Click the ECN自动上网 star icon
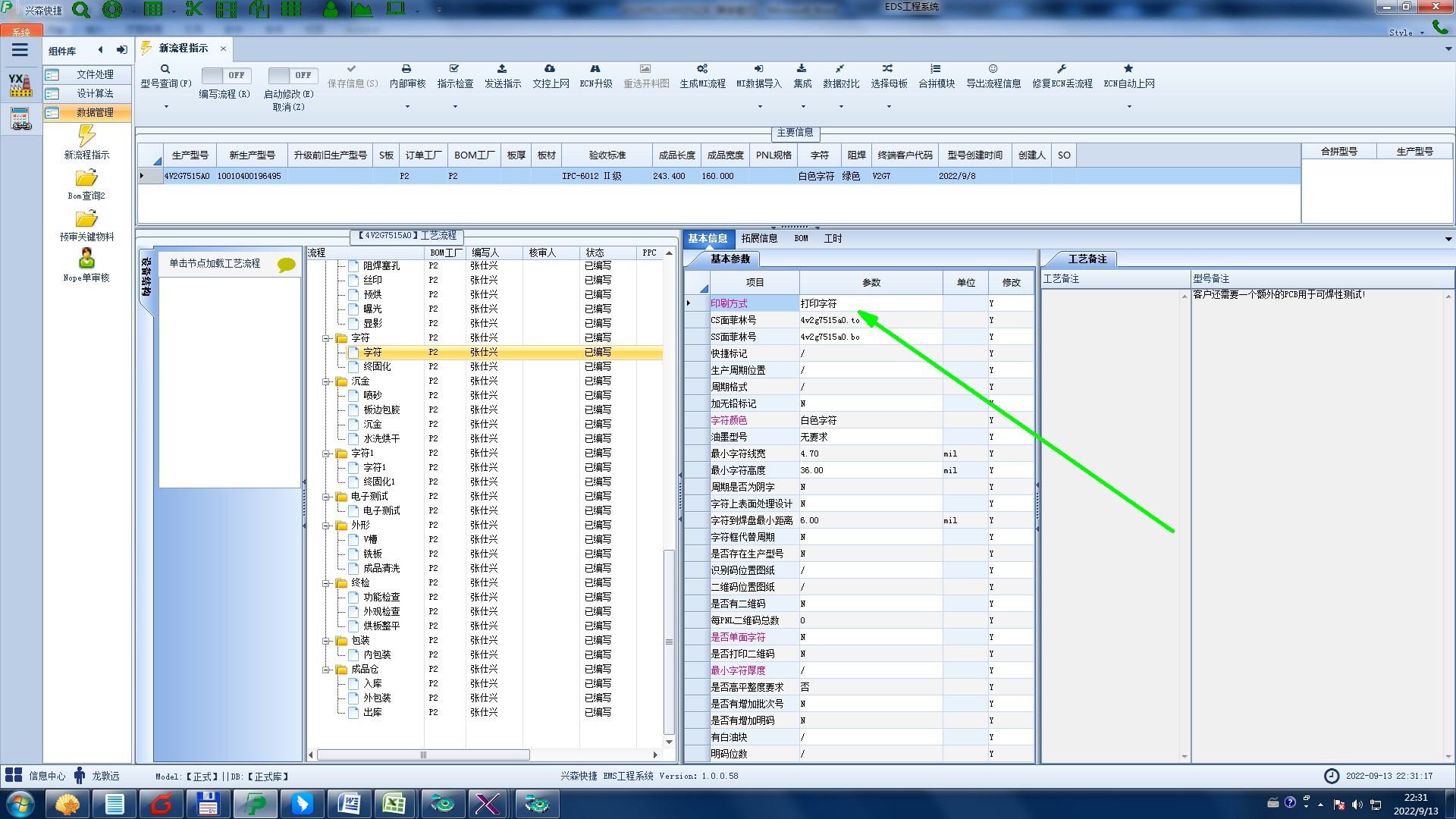Image resolution: width=1456 pixels, height=819 pixels. tap(1128, 69)
